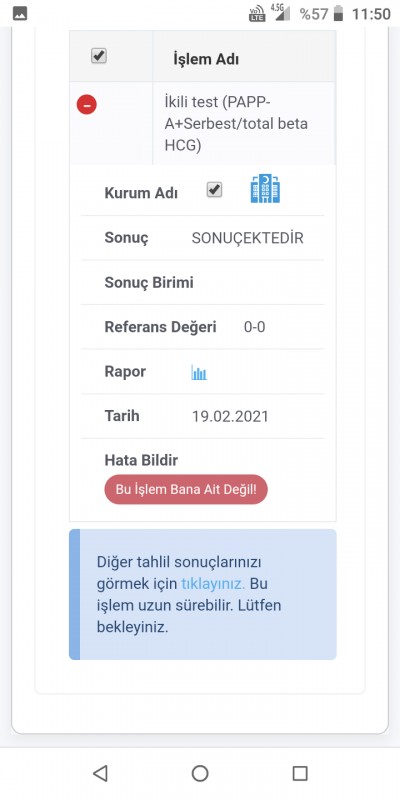
Task: Select the 'İkili test (PAPP-A+Serbest/total beta HCG)' entry
Action: [236, 124]
